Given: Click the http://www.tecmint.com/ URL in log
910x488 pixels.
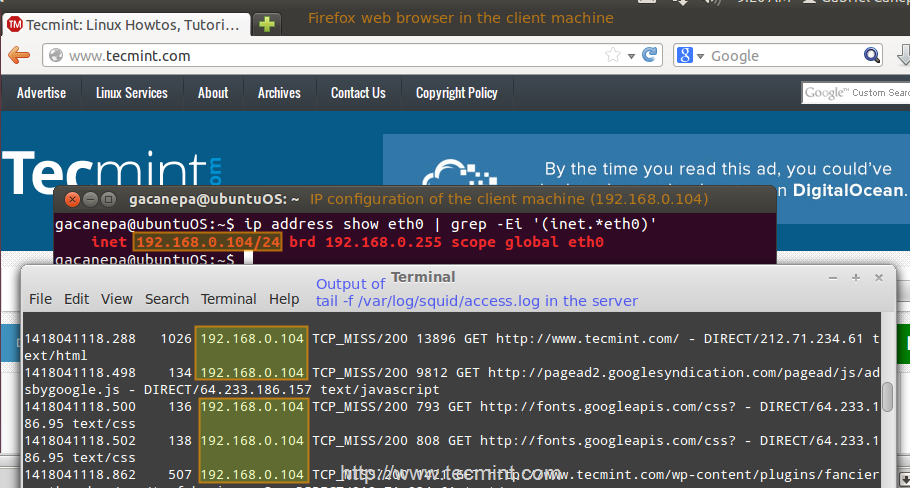Looking at the screenshot, I should (587, 338).
